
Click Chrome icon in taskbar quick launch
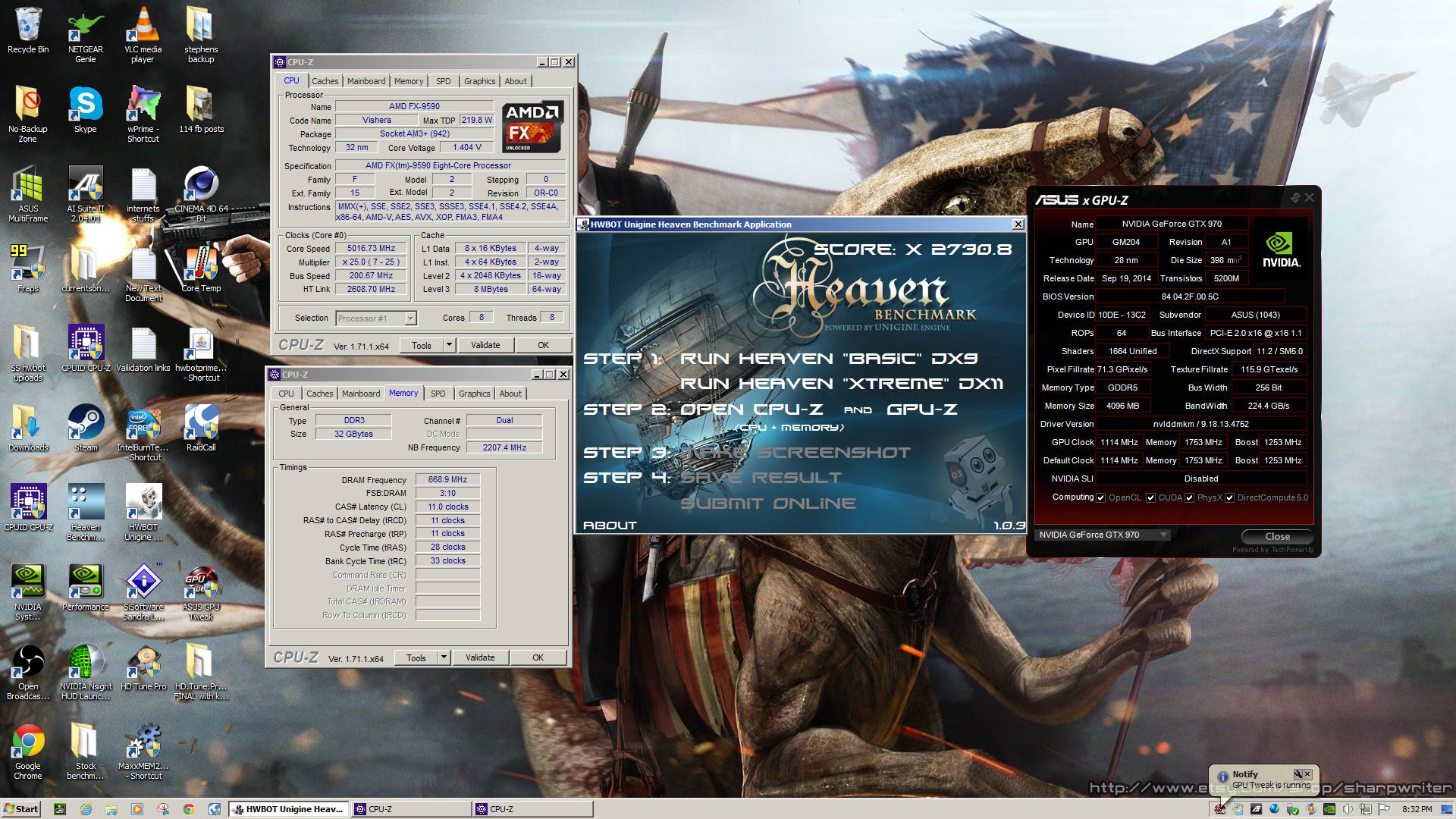point(189,809)
